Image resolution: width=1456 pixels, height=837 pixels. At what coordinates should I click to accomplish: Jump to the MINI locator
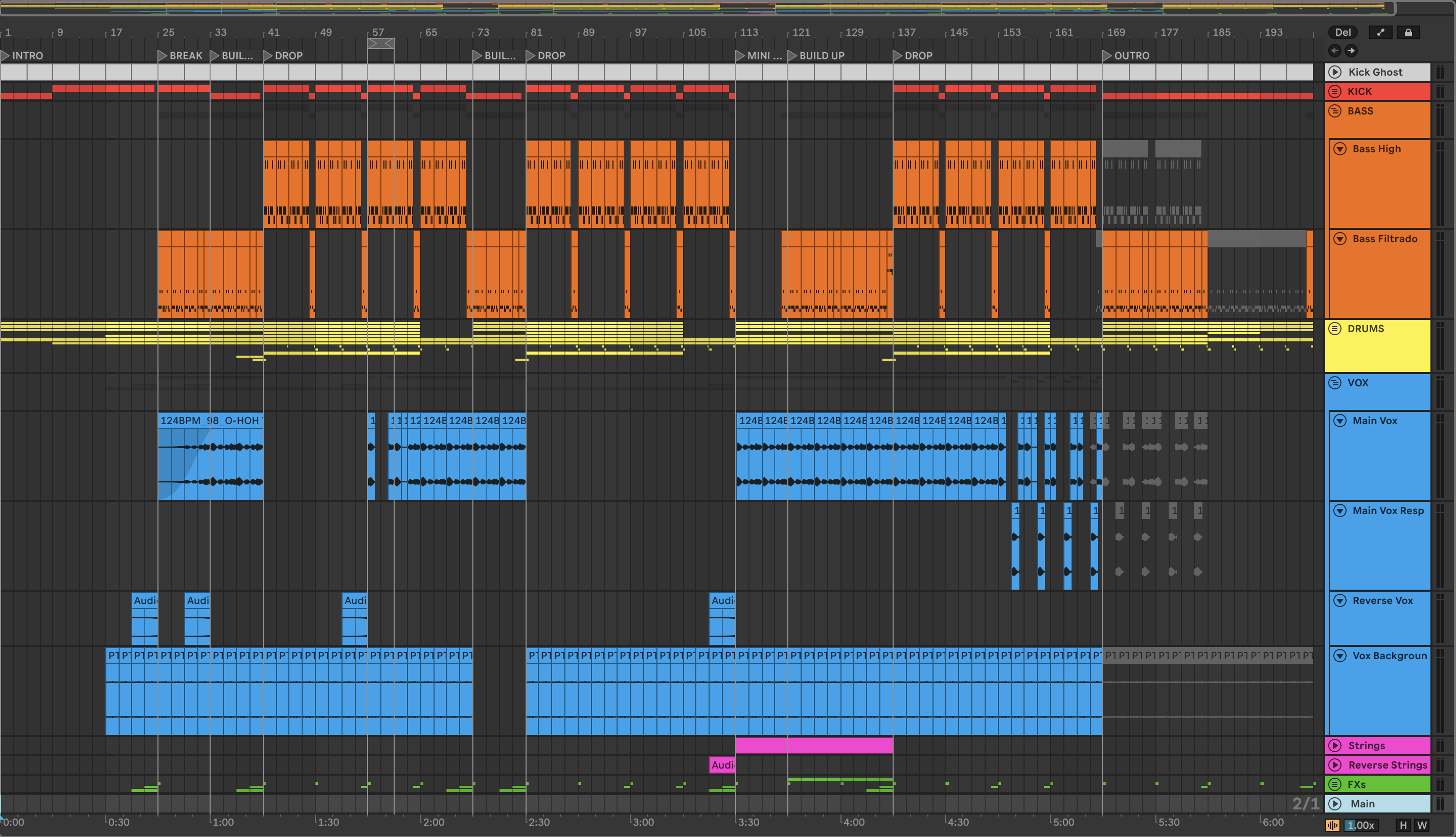pos(759,56)
